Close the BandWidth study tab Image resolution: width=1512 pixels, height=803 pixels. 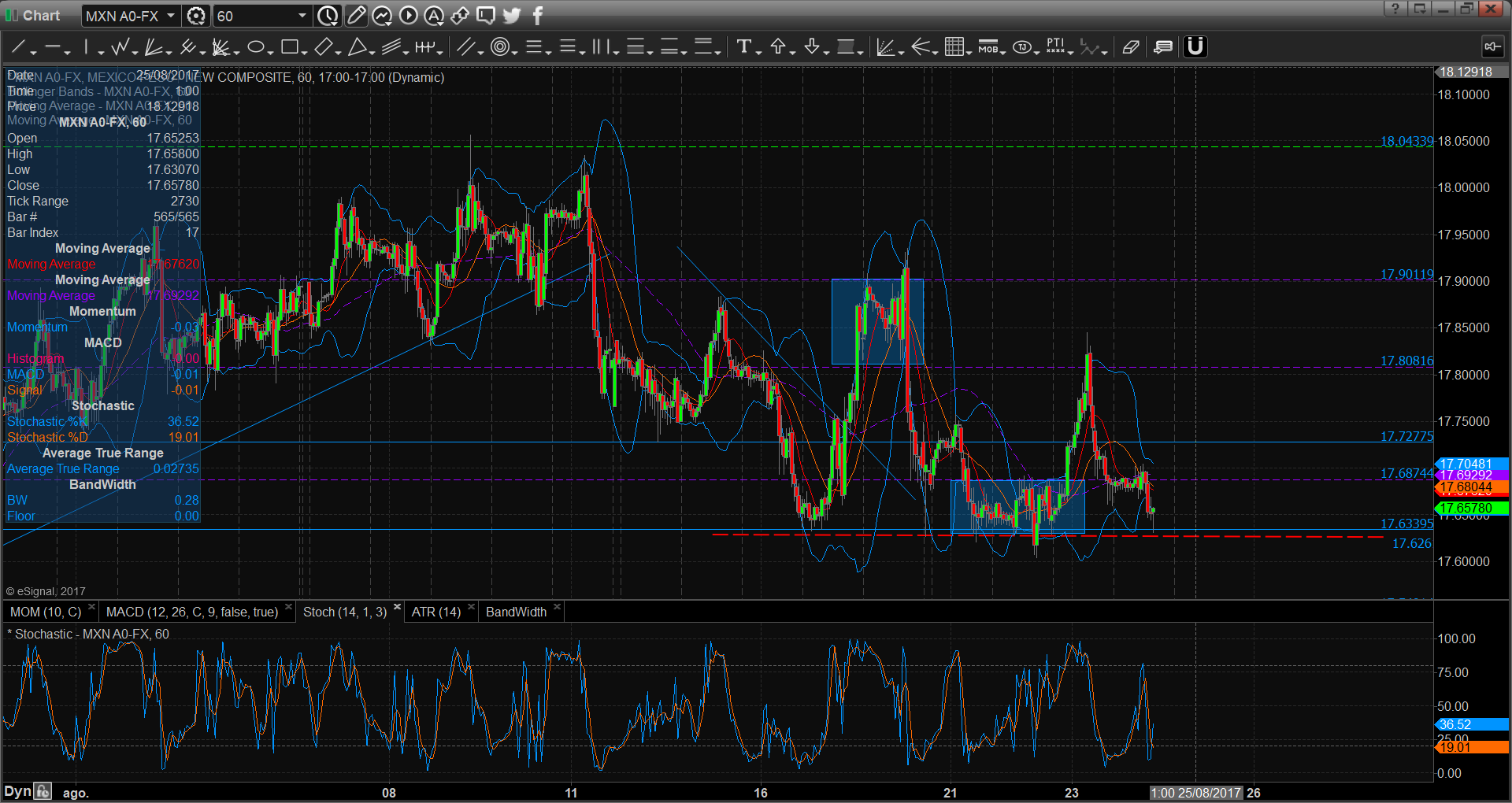(557, 607)
